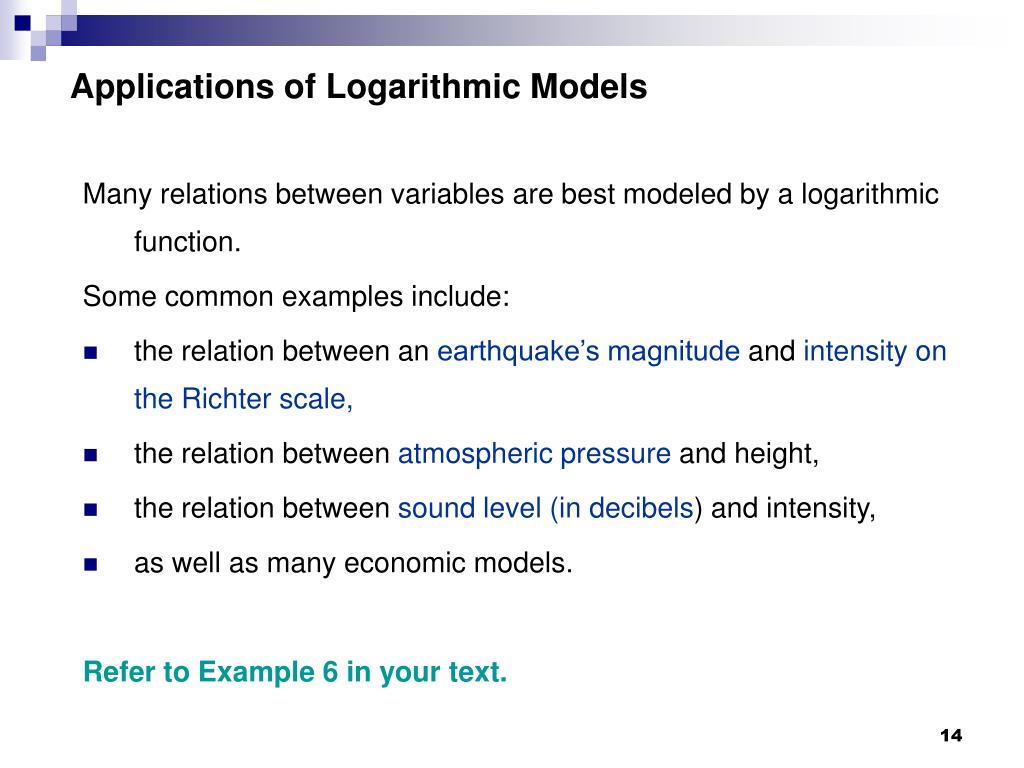Viewport: 1024px width, 768px height.
Task: Select the blue text atmospheric pressure
Action: coord(534,454)
